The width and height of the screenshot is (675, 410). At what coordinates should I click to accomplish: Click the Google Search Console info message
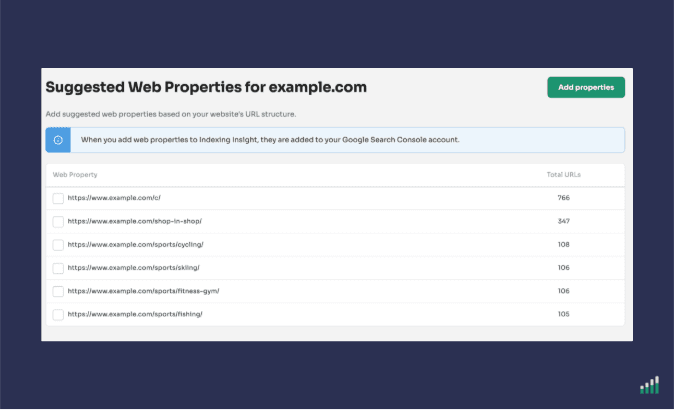tap(270, 139)
